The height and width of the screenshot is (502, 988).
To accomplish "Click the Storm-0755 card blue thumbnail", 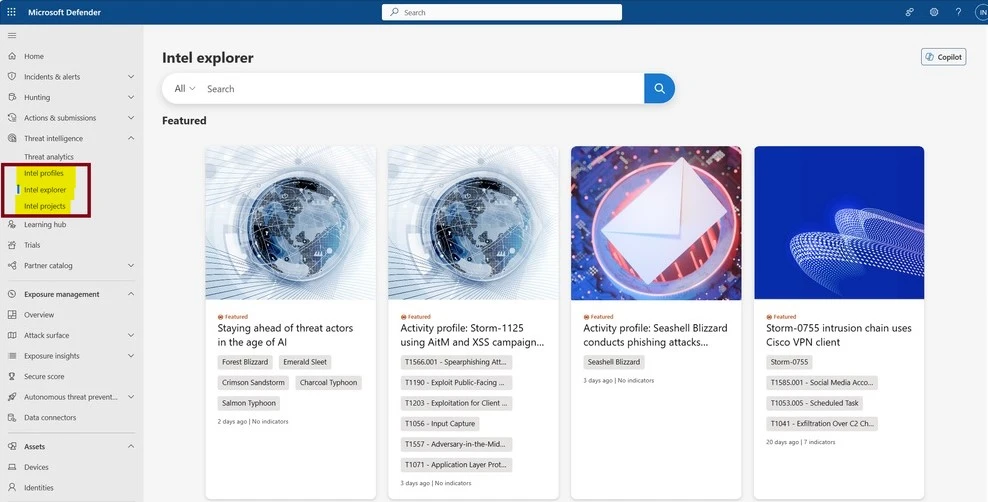I will (x=839, y=223).
